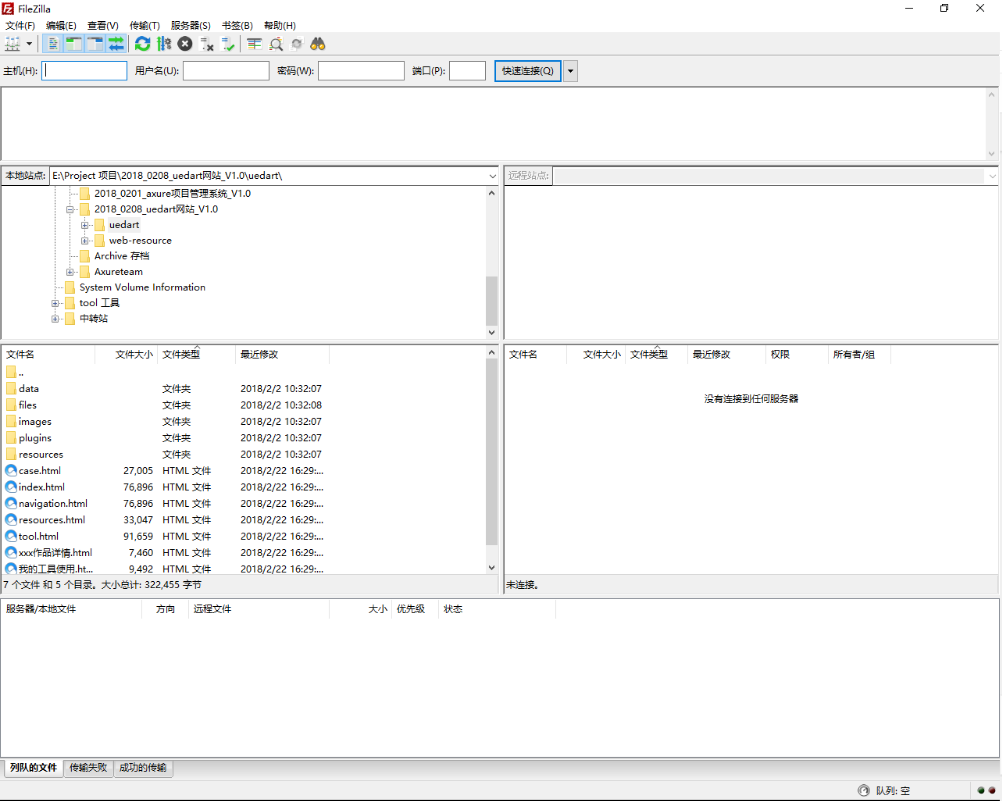
Task: Click the local file list vertical scrollbar
Action: pos(491,450)
